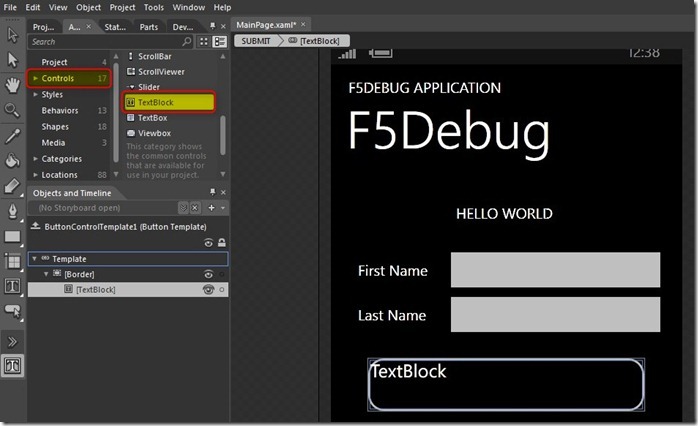Viewport: 698px width, 426px height.
Task: Collapse the Template tree node
Action: (34, 259)
